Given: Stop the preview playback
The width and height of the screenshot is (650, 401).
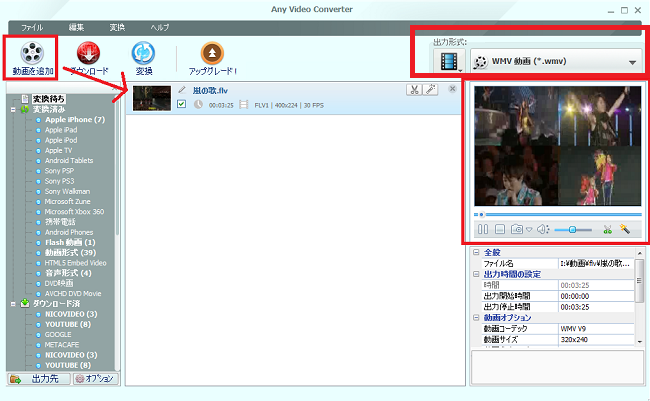Looking at the screenshot, I should (x=500, y=229).
